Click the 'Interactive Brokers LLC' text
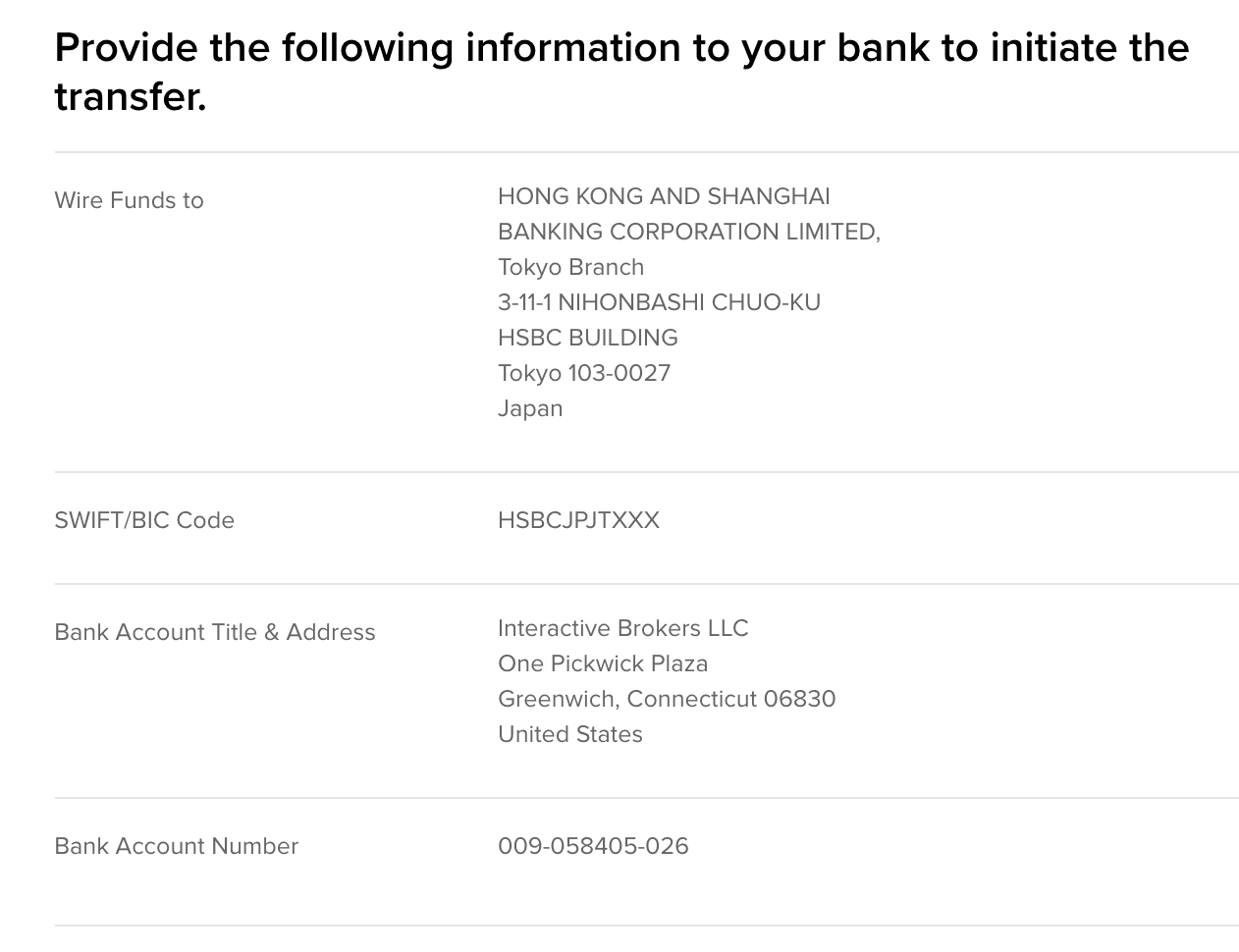The image size is (1239, 952). (622, 628)
